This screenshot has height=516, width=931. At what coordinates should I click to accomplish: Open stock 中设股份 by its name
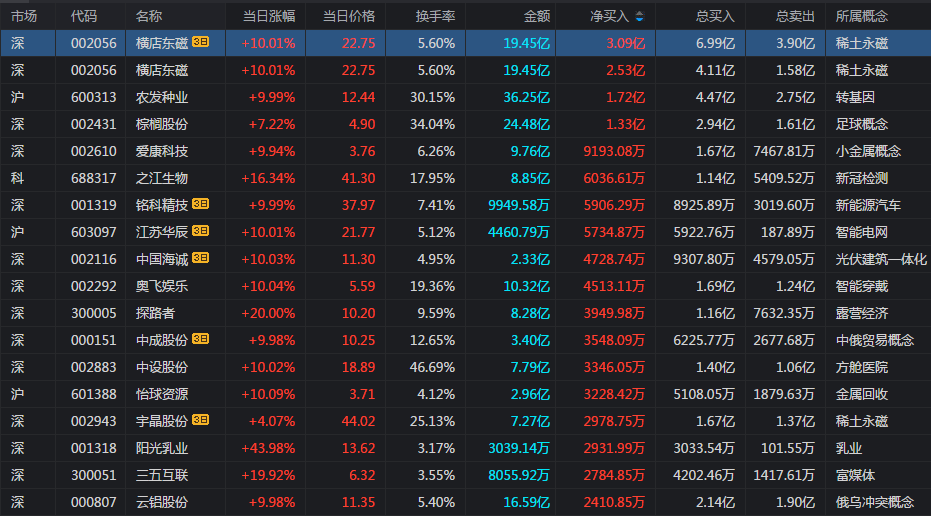(162, 367)
